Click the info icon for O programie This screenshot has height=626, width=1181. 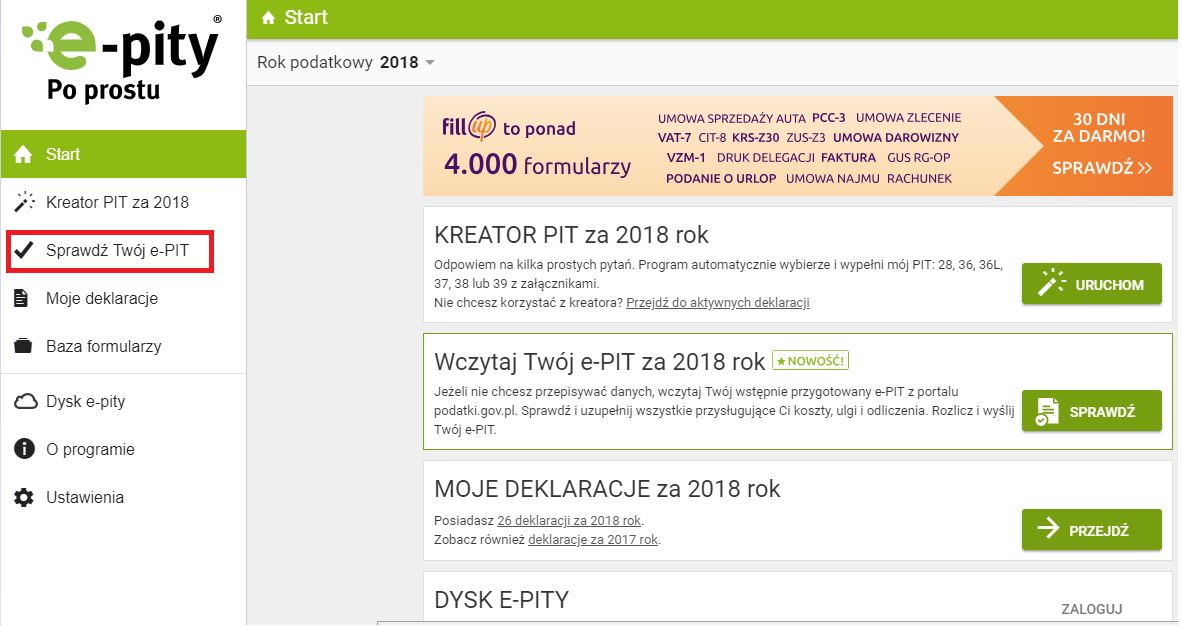click(24, 450)
